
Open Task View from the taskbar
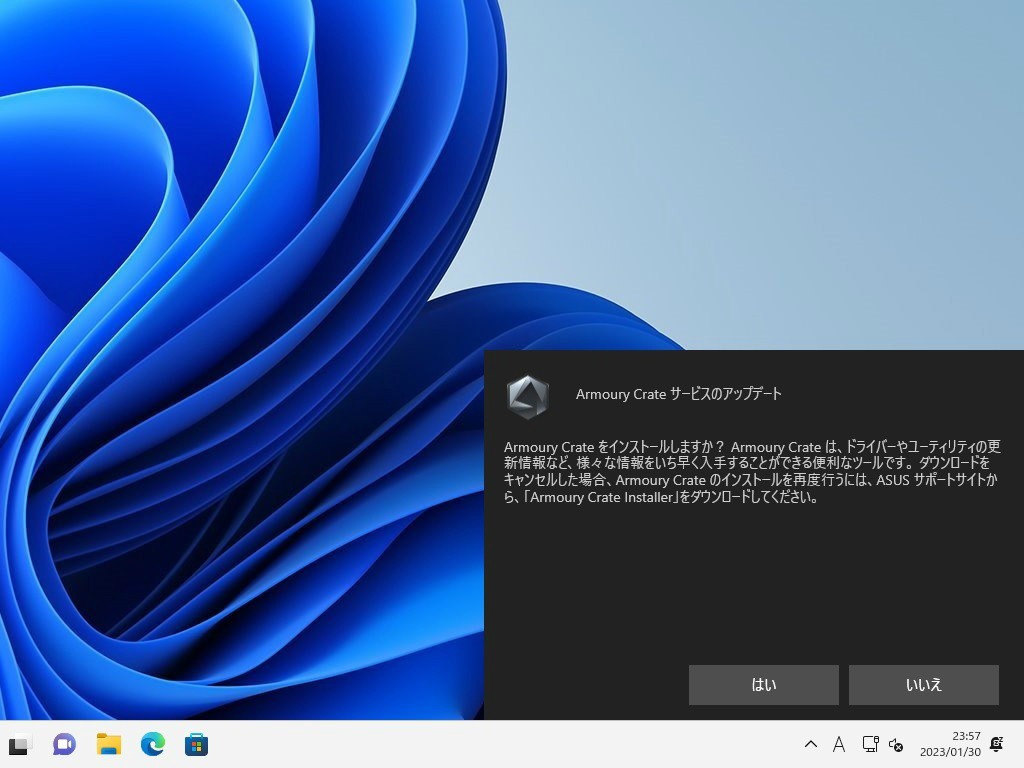coord(20,744)
